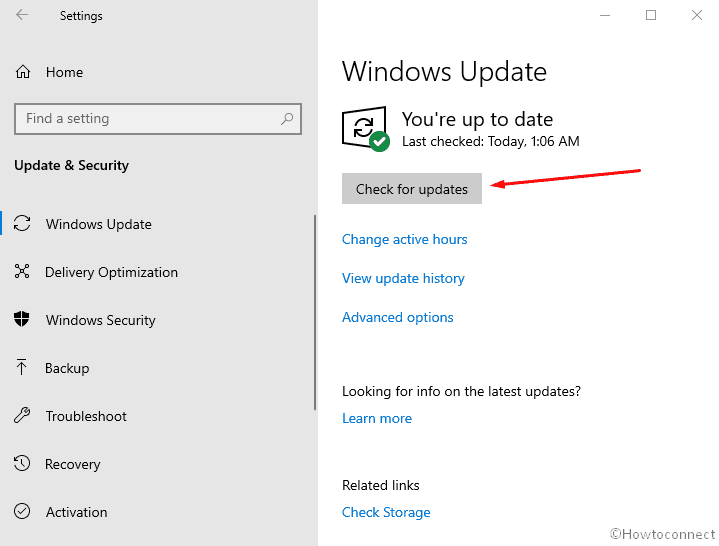
Task: Open the Activation page
Action: click(77, 512)
